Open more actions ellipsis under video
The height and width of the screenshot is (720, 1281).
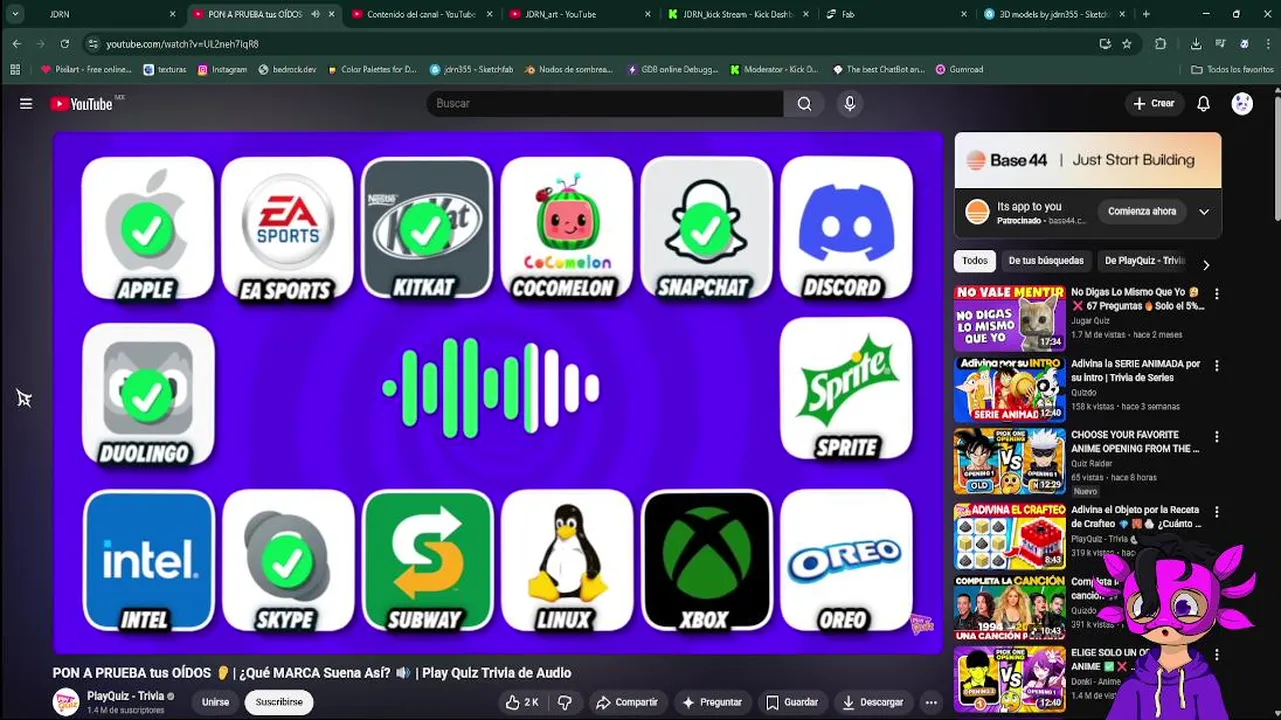(x=931, y=702)
